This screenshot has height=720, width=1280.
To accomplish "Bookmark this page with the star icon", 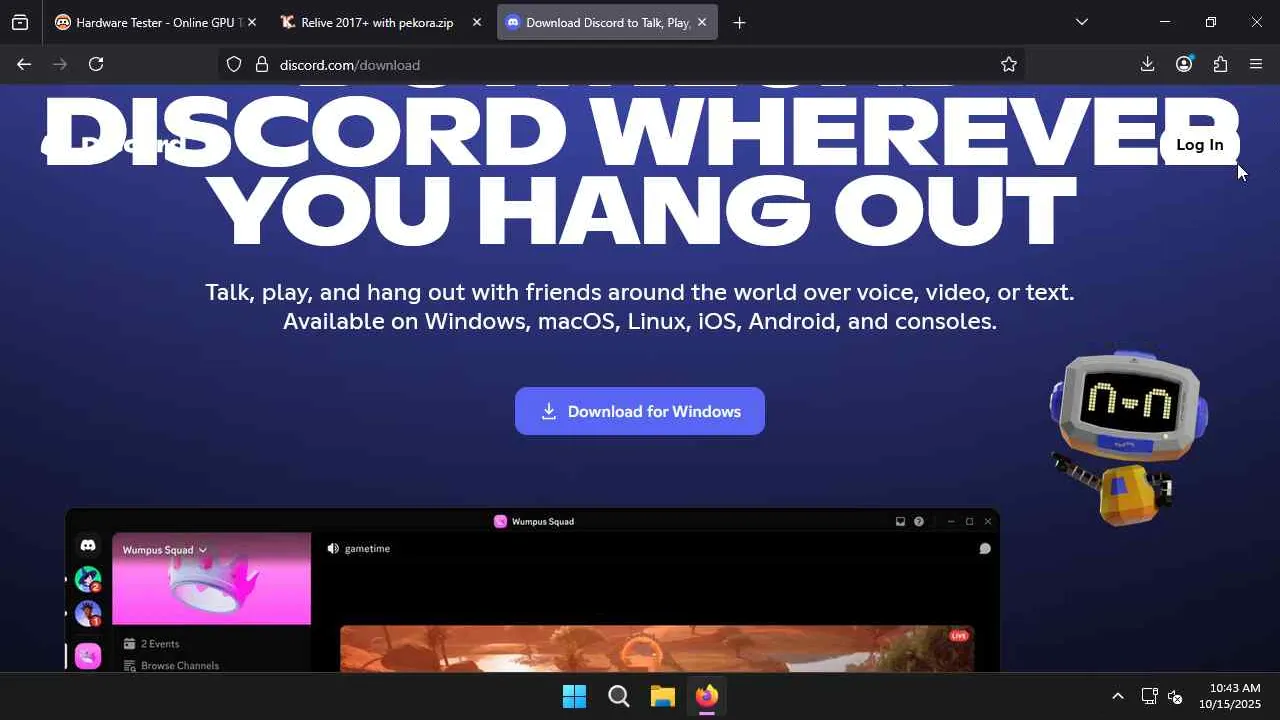I will [1009, 64].
